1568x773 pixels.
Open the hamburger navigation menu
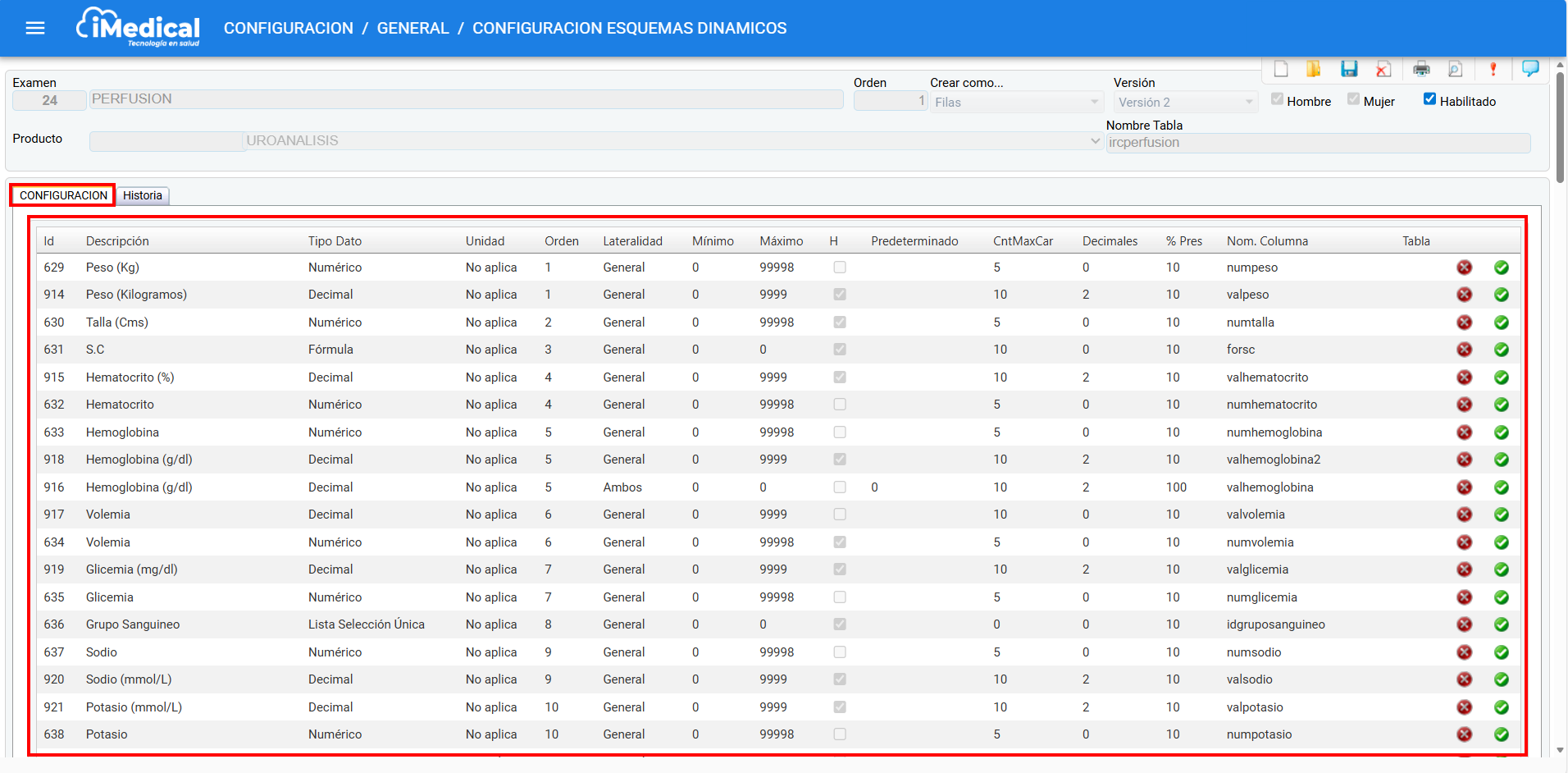[35, 29]
